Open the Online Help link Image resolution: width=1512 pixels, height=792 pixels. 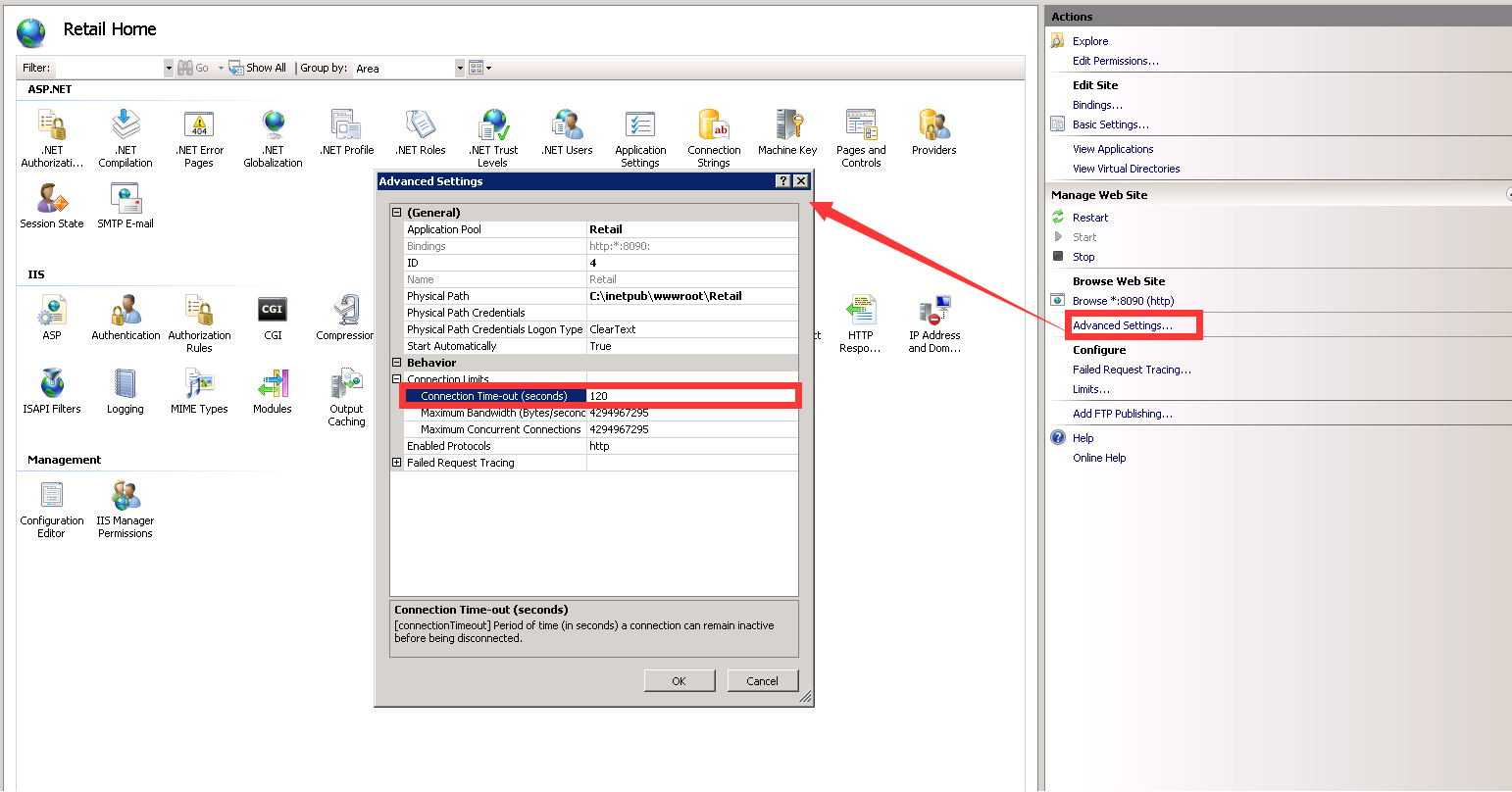click(x=1099, y=458)
